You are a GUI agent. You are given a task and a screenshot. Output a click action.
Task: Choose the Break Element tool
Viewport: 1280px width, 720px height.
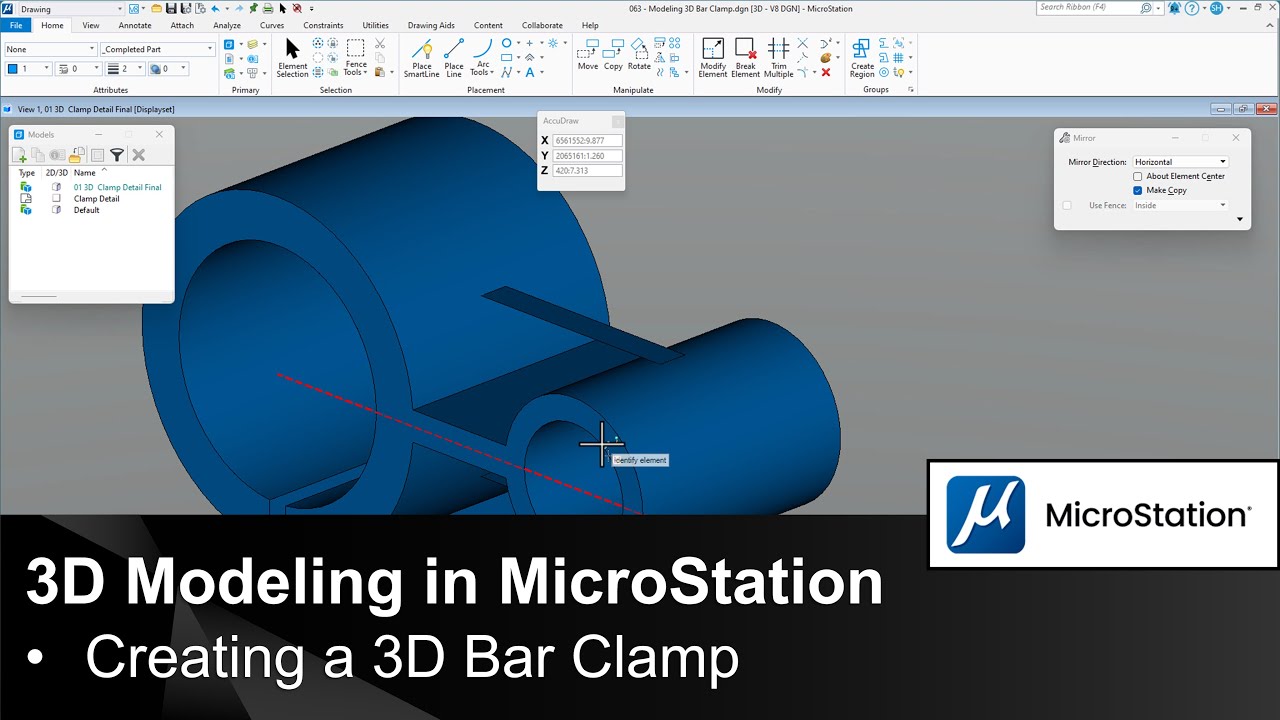click(745, 58)
